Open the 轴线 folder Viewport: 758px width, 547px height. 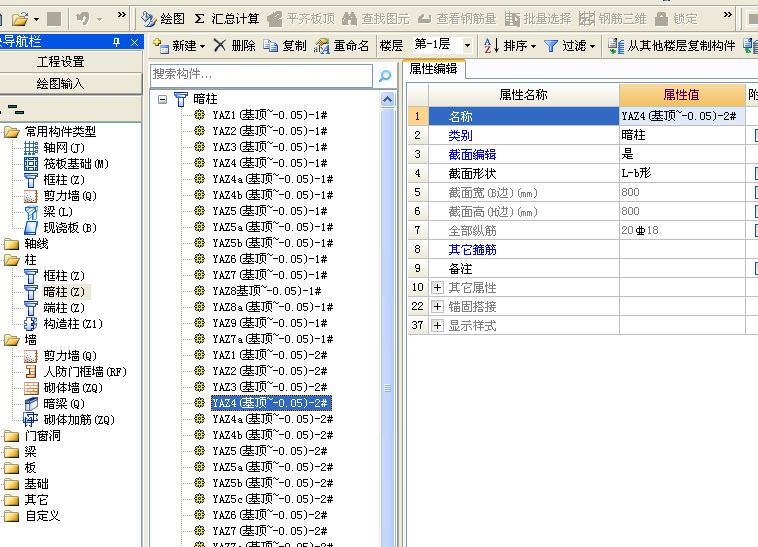(x=36, y=244)
